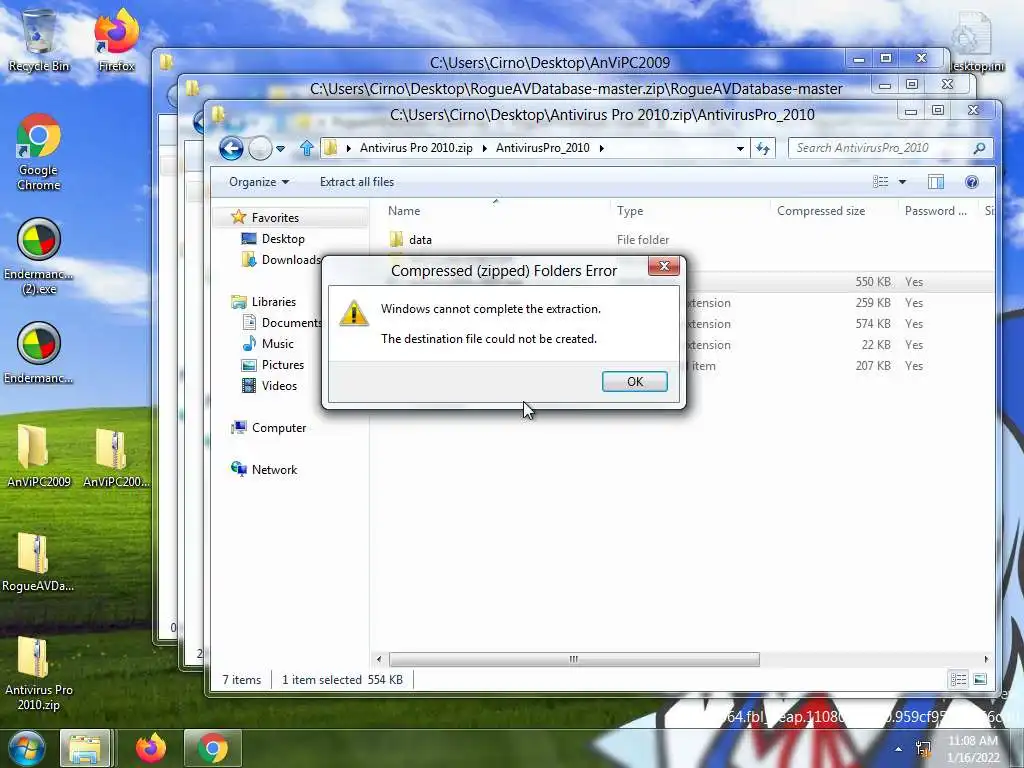
Task: Select Libraries in navigation pane
Action: 274,302
